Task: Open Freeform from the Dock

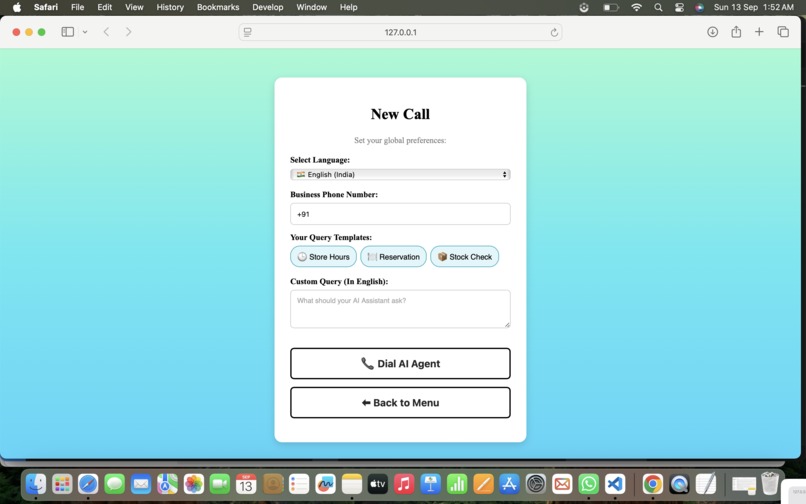Action: click(x=325, y=484)
